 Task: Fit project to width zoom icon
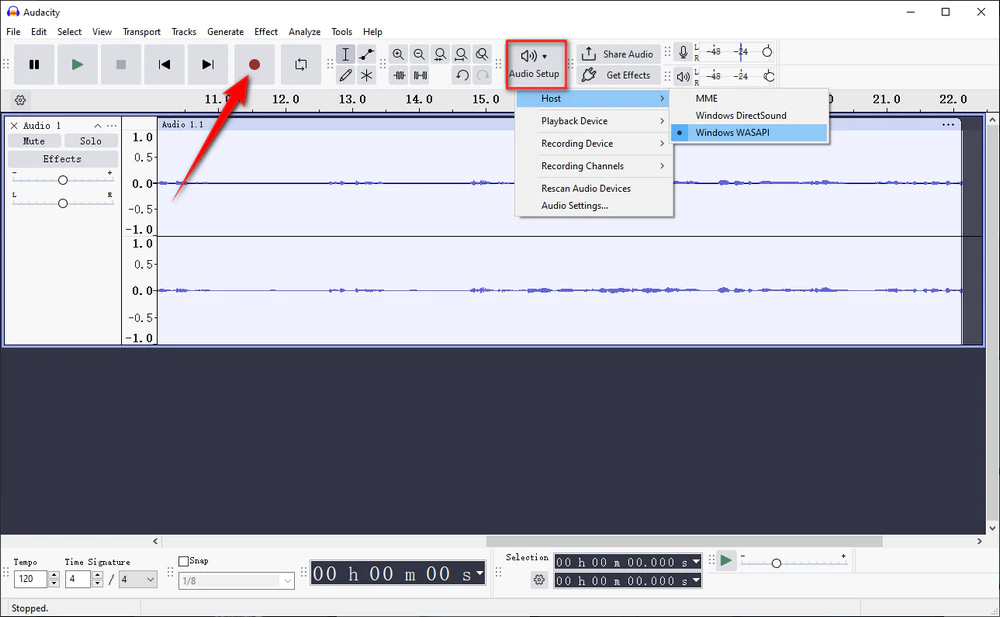(x=461, y=54)
